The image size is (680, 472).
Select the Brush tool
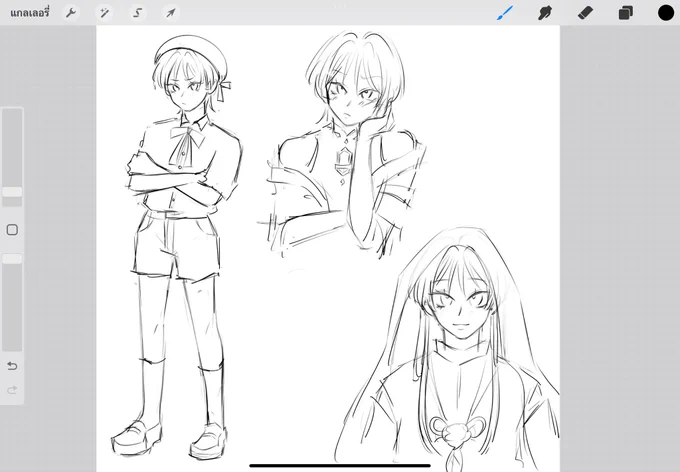click(x=505, y=13)
